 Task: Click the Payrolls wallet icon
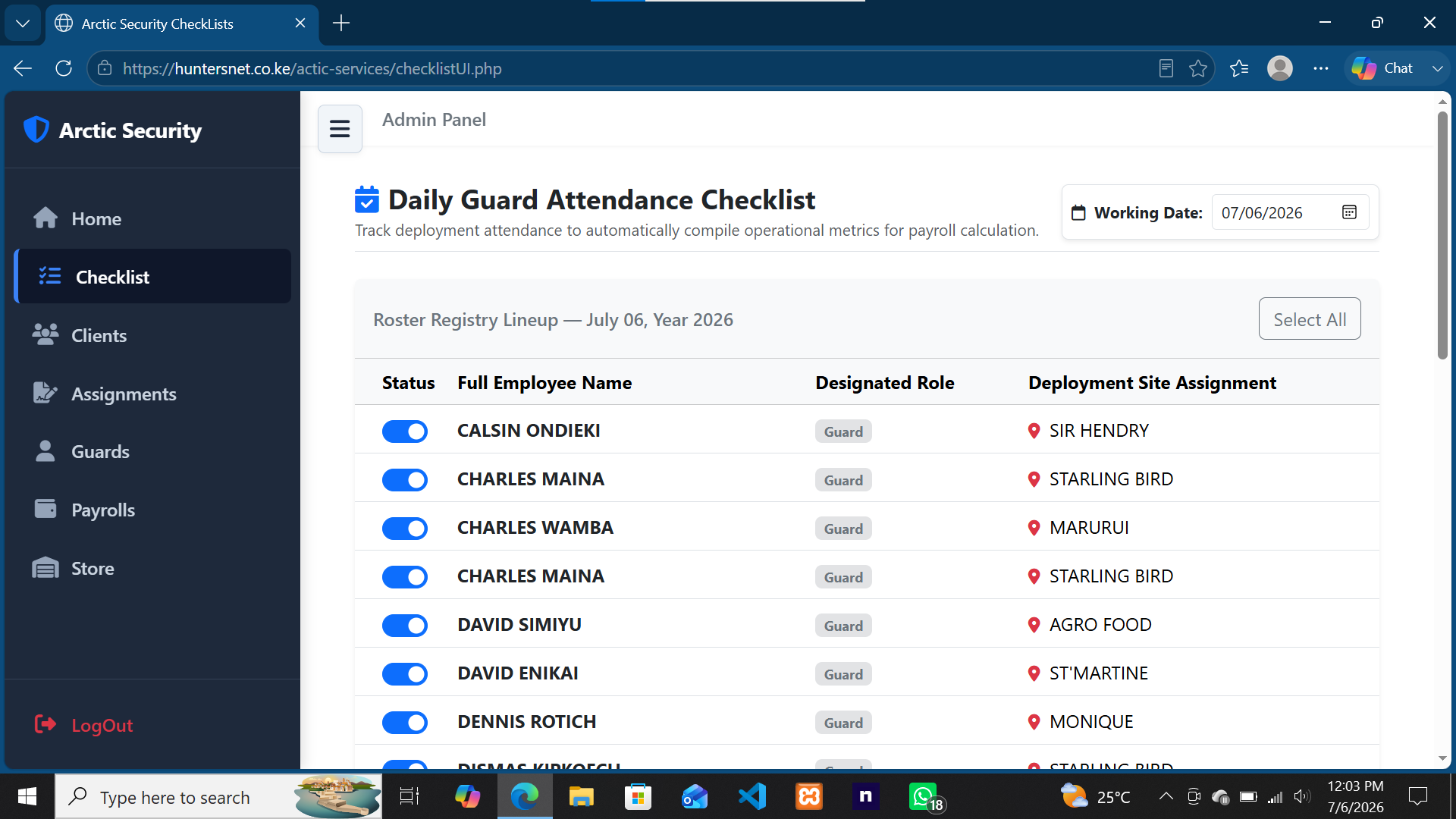pos(45,509)
